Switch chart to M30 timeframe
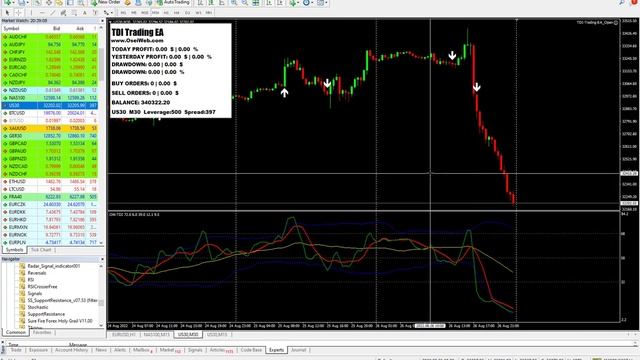Viewport: 640px width, 360px height. pos(155,13)
